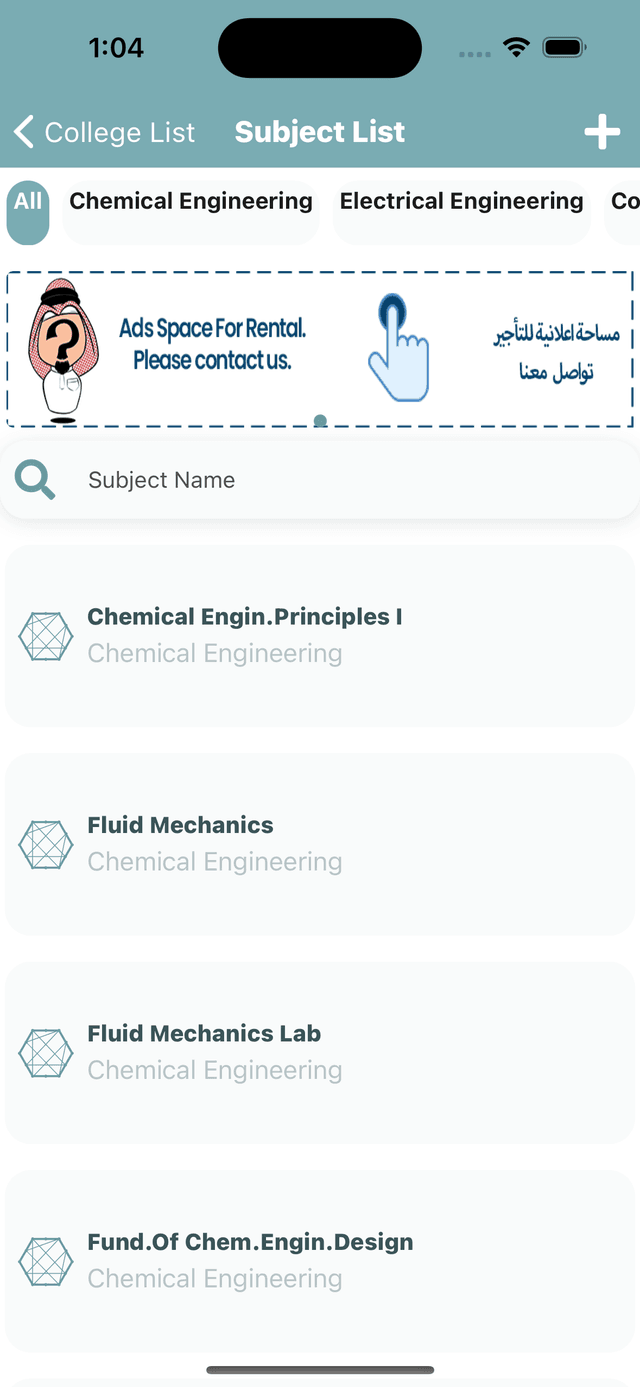
Task: Tap the ad banner page indicator dot
Action: coord(320,421)
